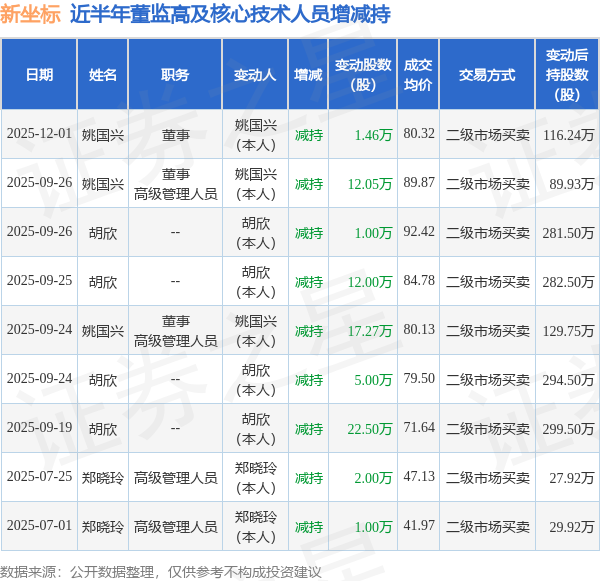Click 二级市场买卖 in the 2025-09-25 row
Image resolution: width=600 pixels, height=581 pixels.
click(488, 282)
